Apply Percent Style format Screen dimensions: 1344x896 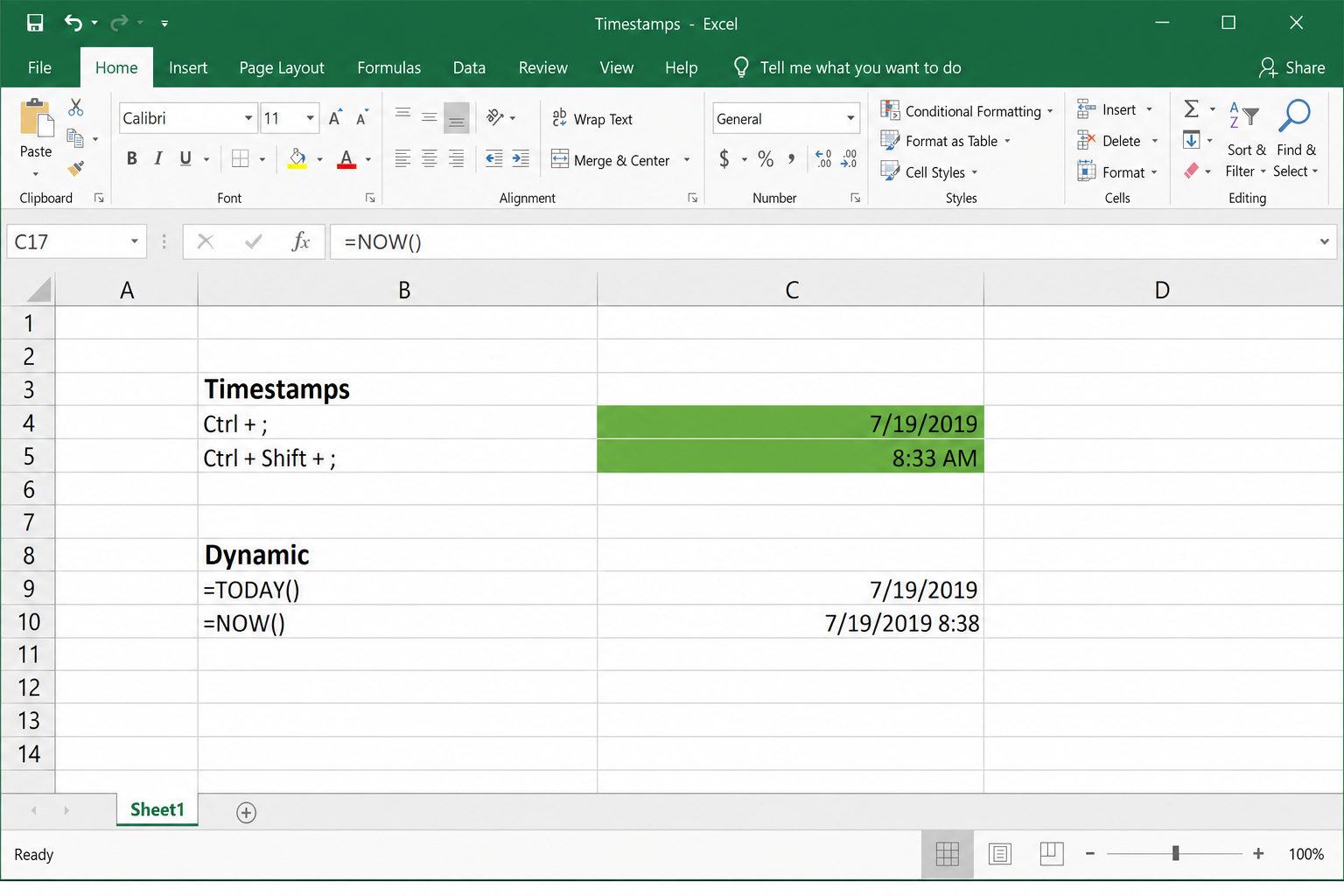(766, 158)
